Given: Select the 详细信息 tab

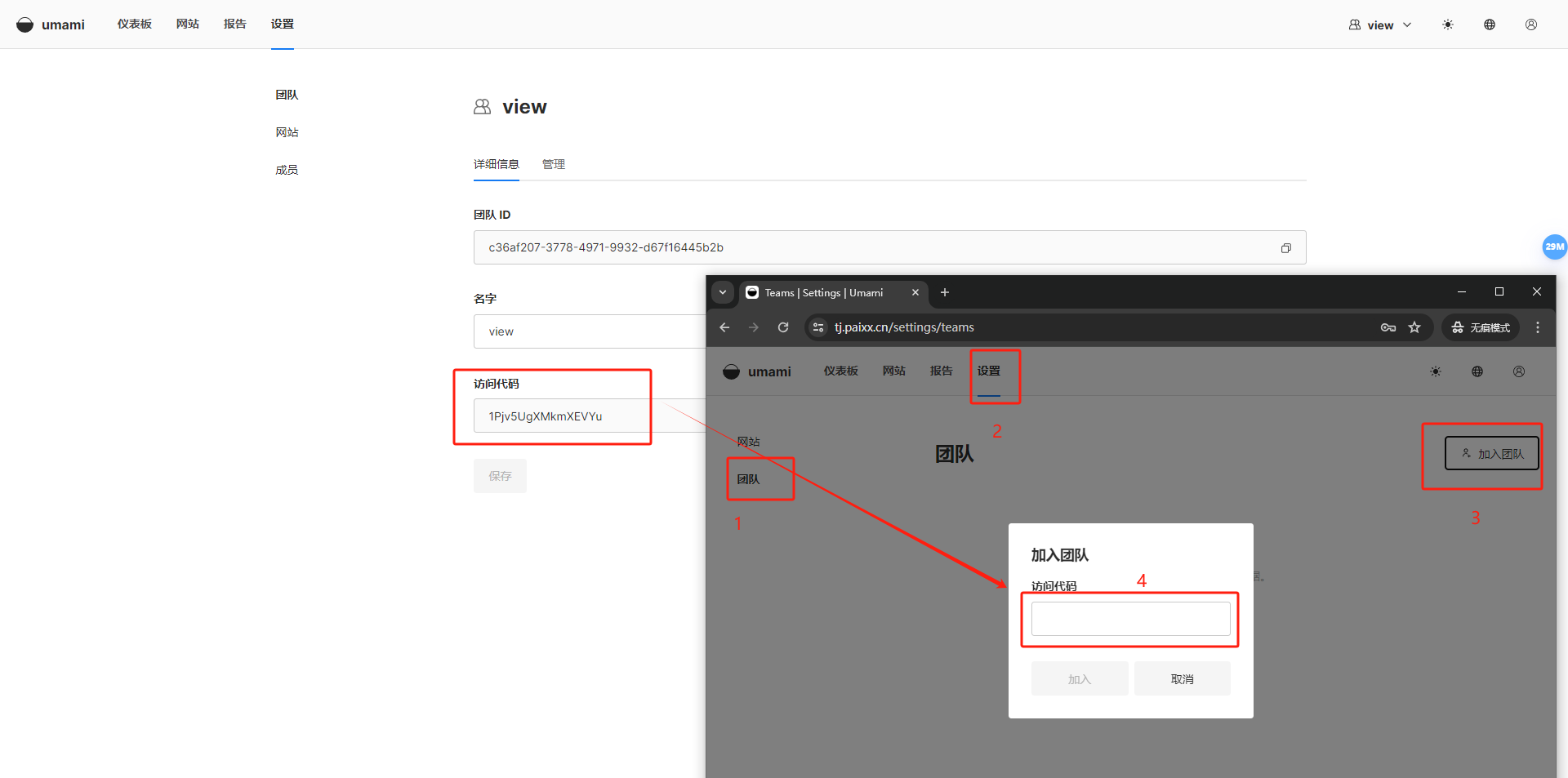Looking at the screenshot, I should (x=496, y=164).
